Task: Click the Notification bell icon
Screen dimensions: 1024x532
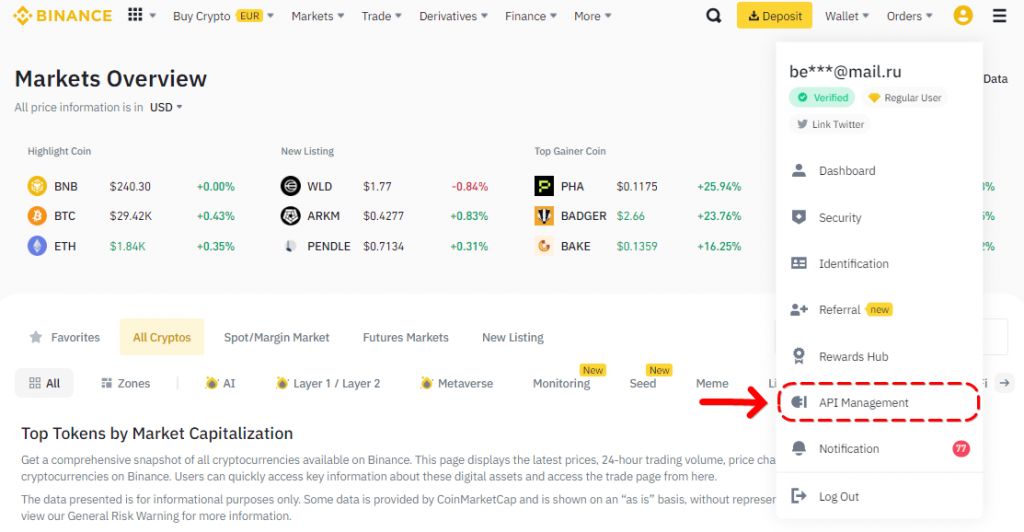Action: pyautogui.click(x=799, y=449)
